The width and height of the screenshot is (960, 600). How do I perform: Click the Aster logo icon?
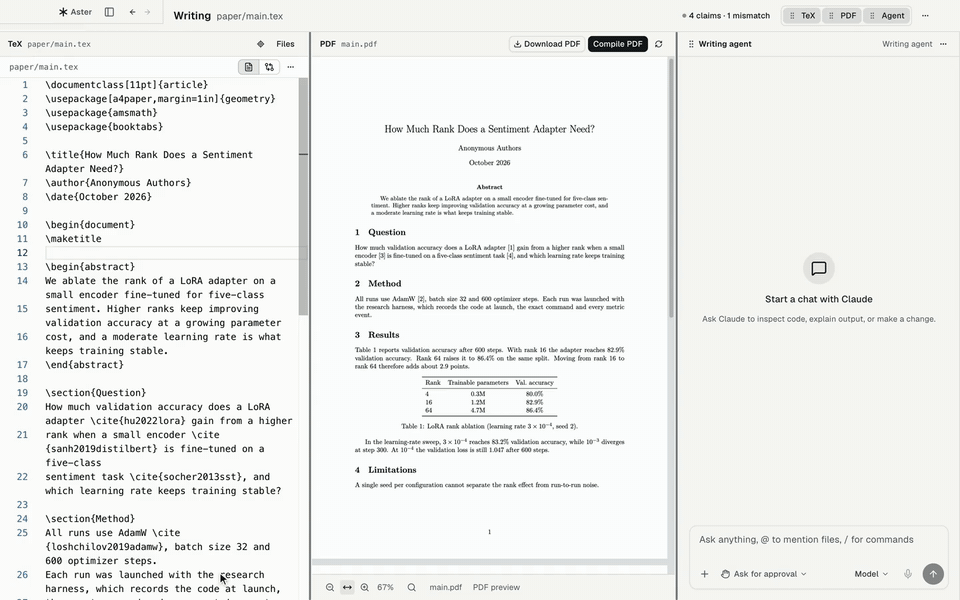[63, 12]
